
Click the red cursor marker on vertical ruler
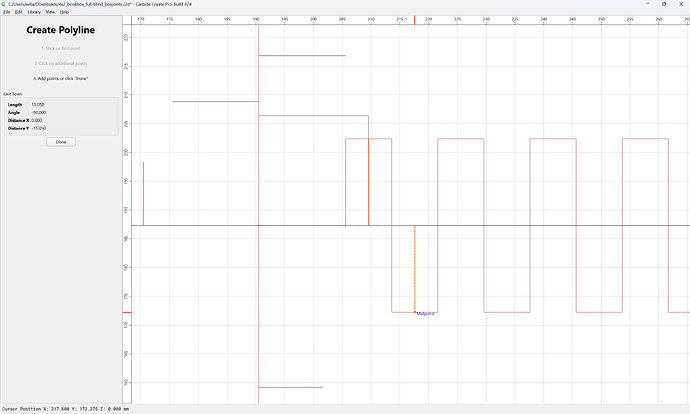point(127,312)
